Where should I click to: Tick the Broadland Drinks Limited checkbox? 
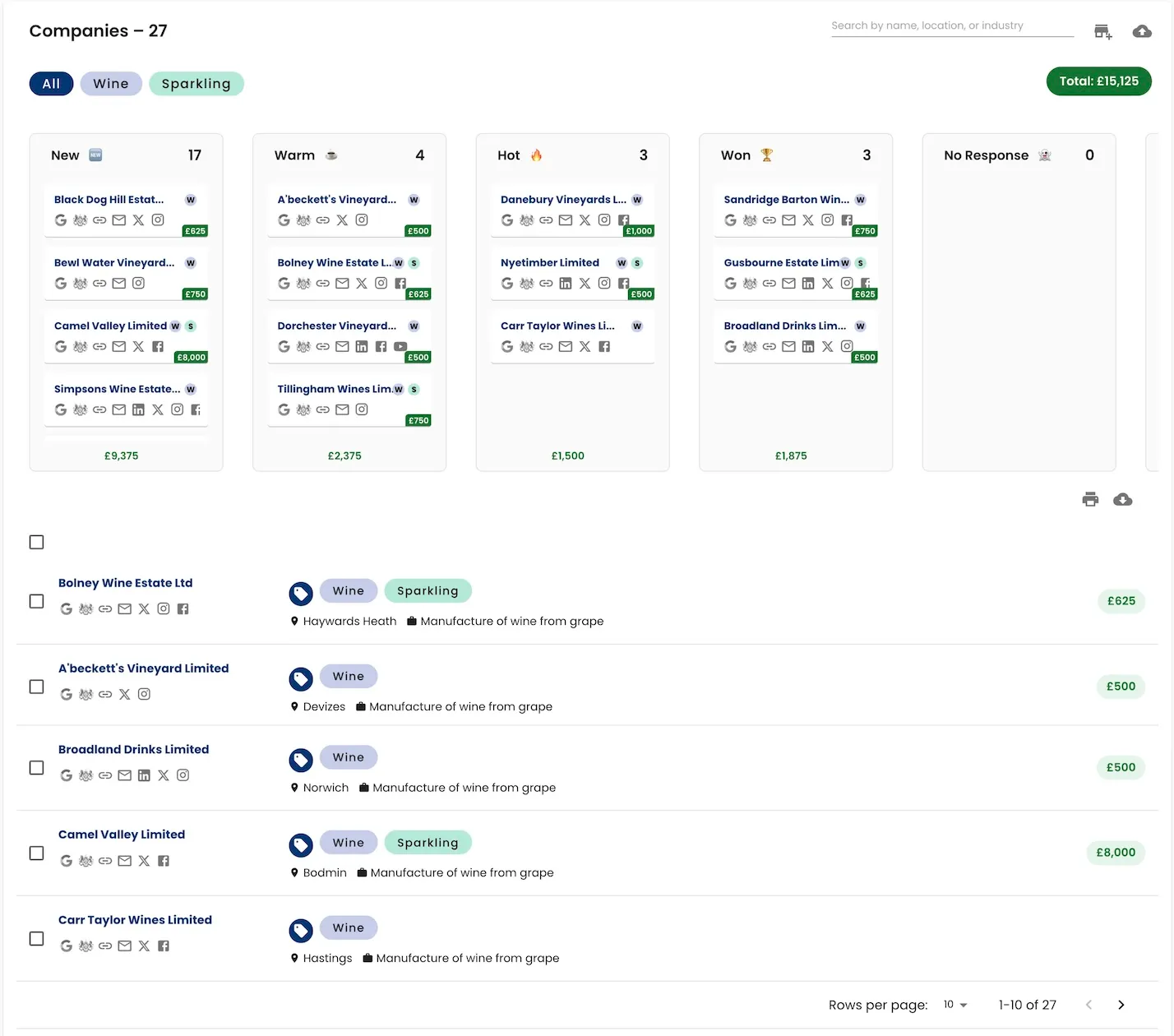[36, 767]
